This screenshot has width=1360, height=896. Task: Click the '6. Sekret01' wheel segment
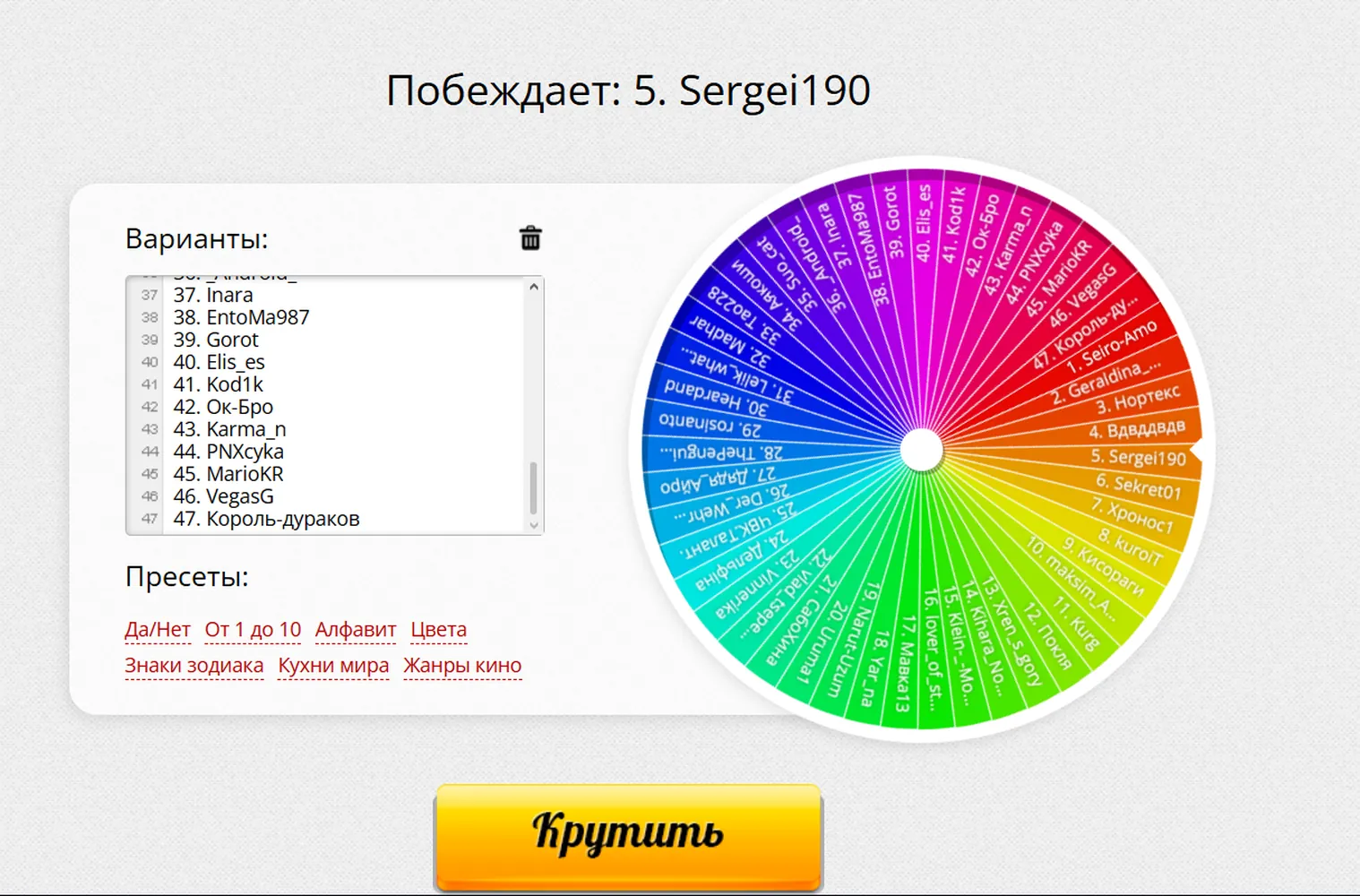coord(1138,486)
